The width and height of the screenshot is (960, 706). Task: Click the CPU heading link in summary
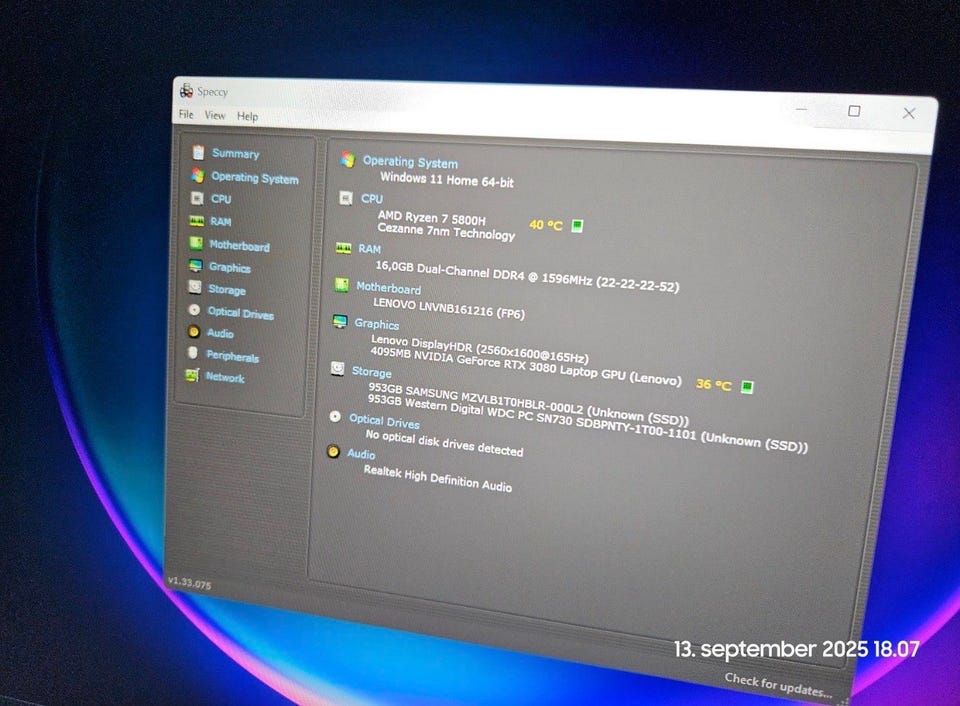pyautogui.click(x=372, y=198)
